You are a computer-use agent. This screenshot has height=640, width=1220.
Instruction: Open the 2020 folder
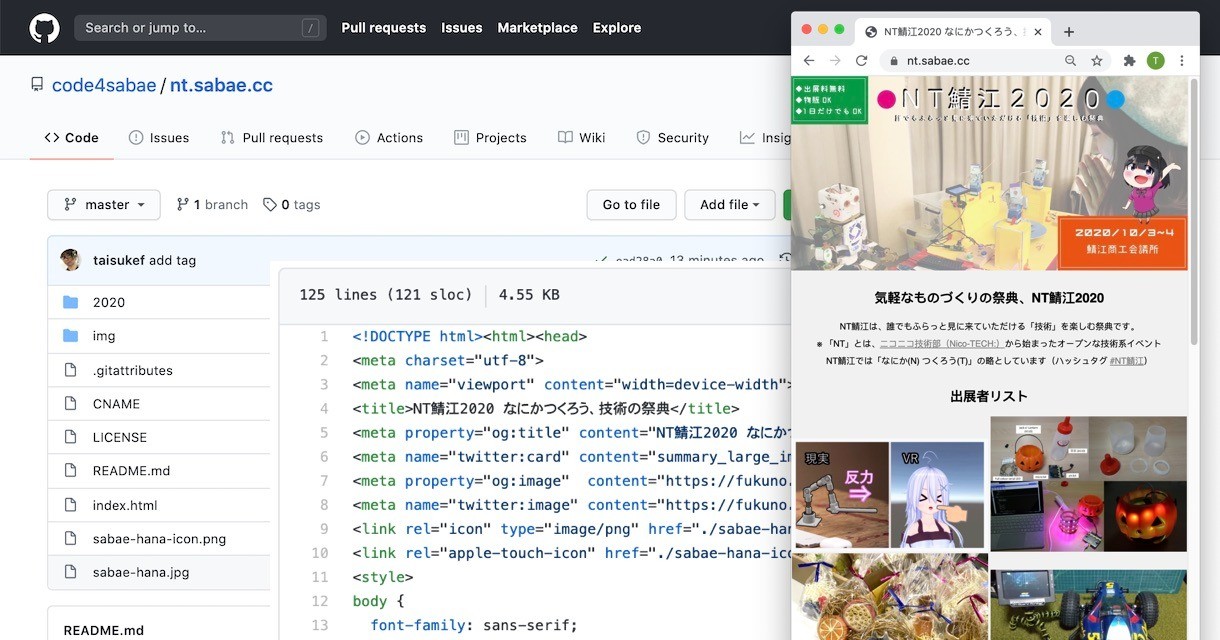pos(109,302)
